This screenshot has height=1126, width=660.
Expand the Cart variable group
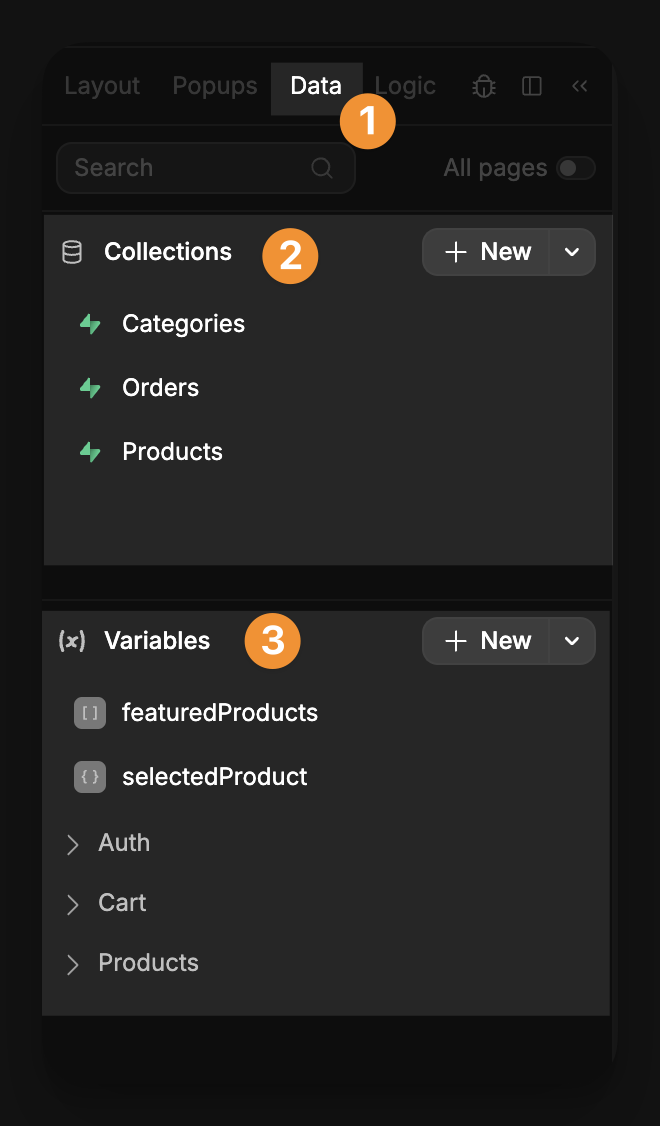(71, 903)
